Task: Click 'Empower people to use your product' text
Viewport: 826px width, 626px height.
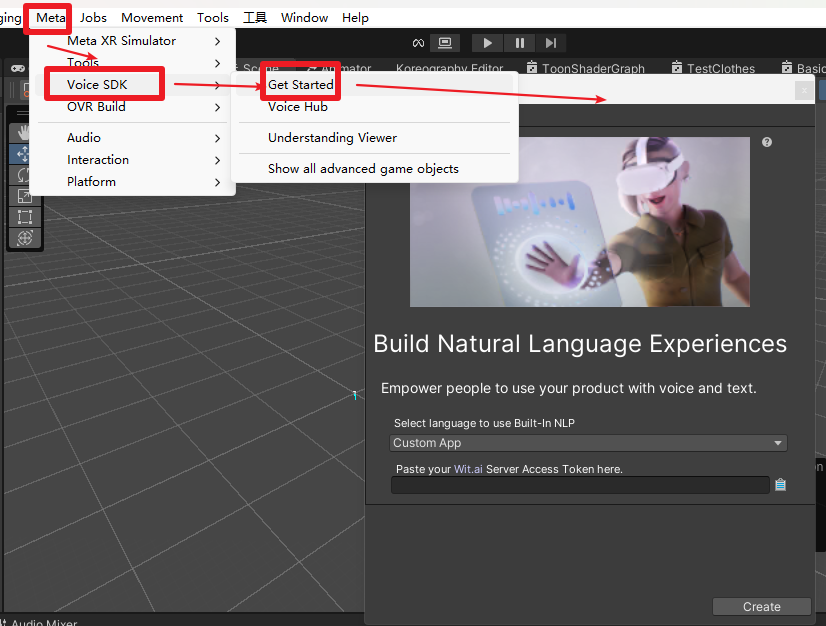Action: [x=568, y=388]
